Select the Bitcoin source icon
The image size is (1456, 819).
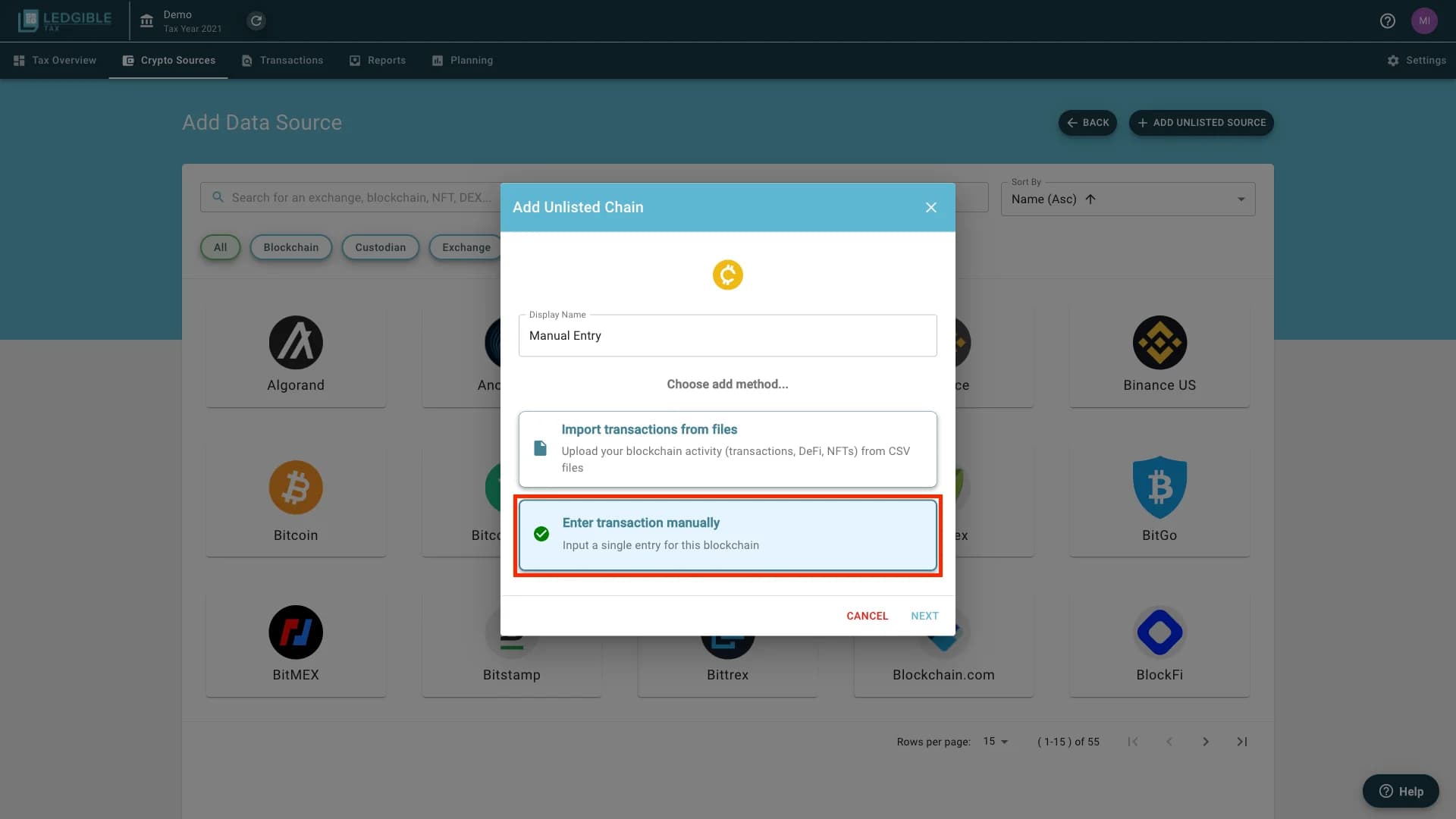[296, 488]
